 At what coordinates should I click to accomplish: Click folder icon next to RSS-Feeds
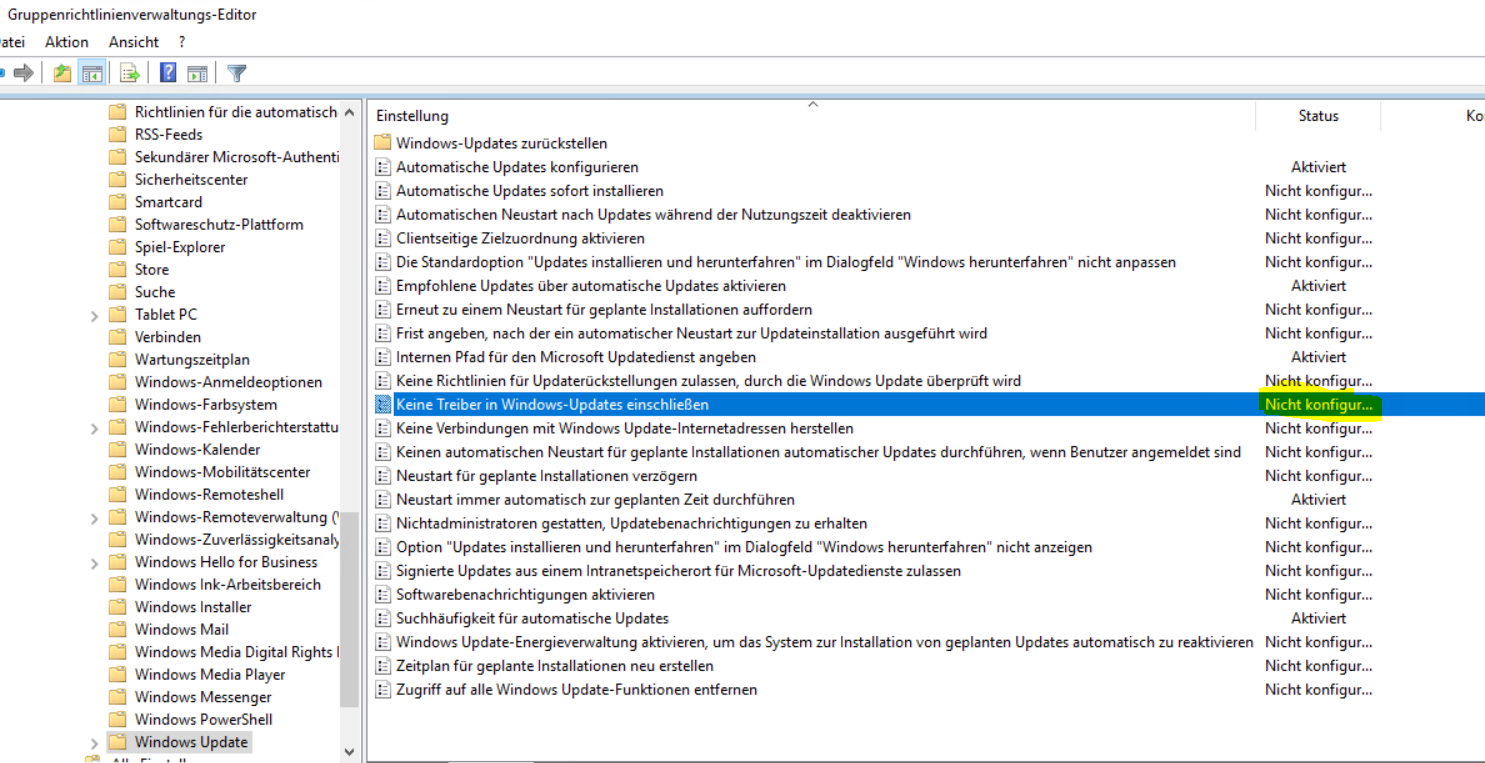(x=118, y=134)
